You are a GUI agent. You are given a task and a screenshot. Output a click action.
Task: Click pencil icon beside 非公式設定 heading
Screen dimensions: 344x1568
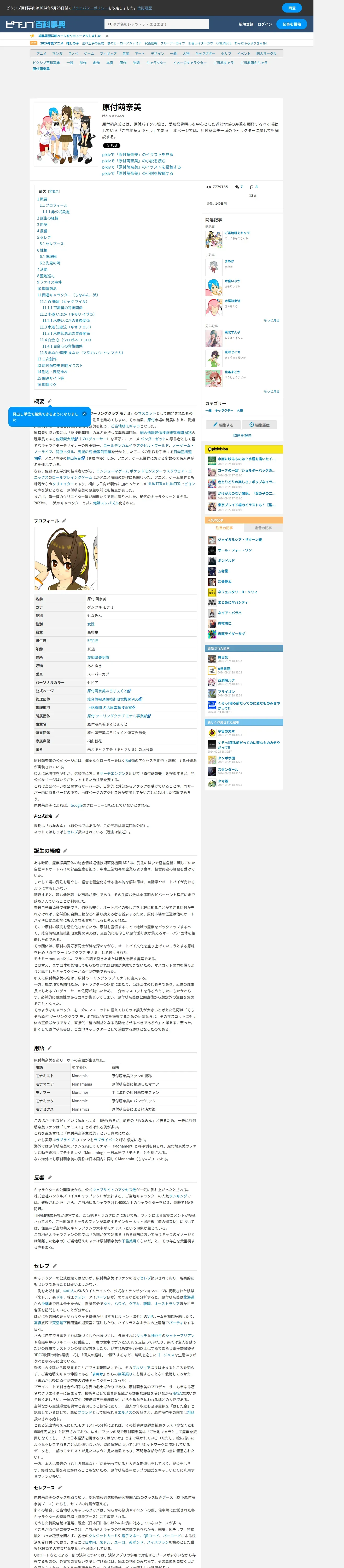(57, 816)
